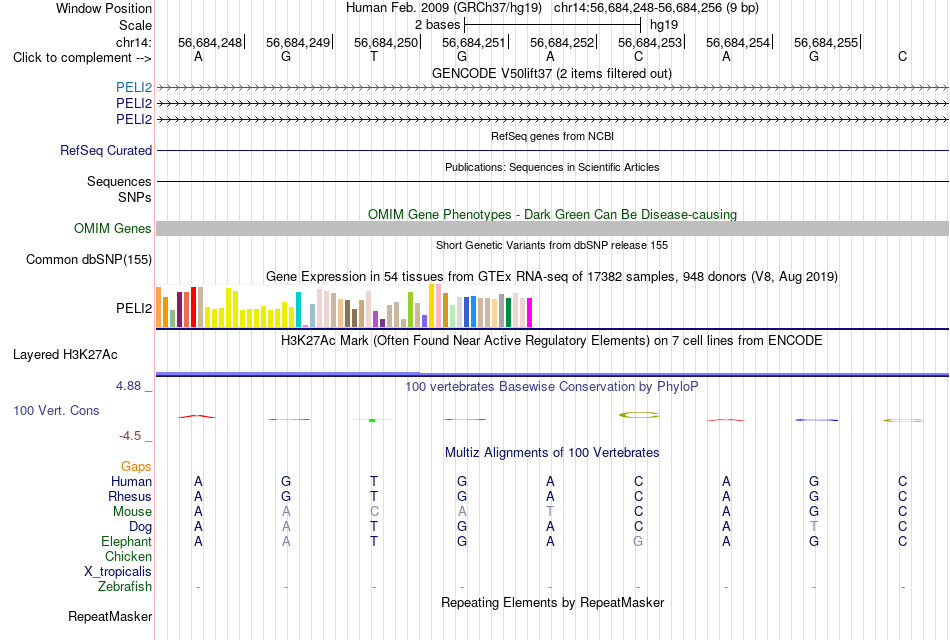Viewport: 950px width, 640px height.
Task: Open the RefSeq Curated track label
Action: [x=106, y=150]
